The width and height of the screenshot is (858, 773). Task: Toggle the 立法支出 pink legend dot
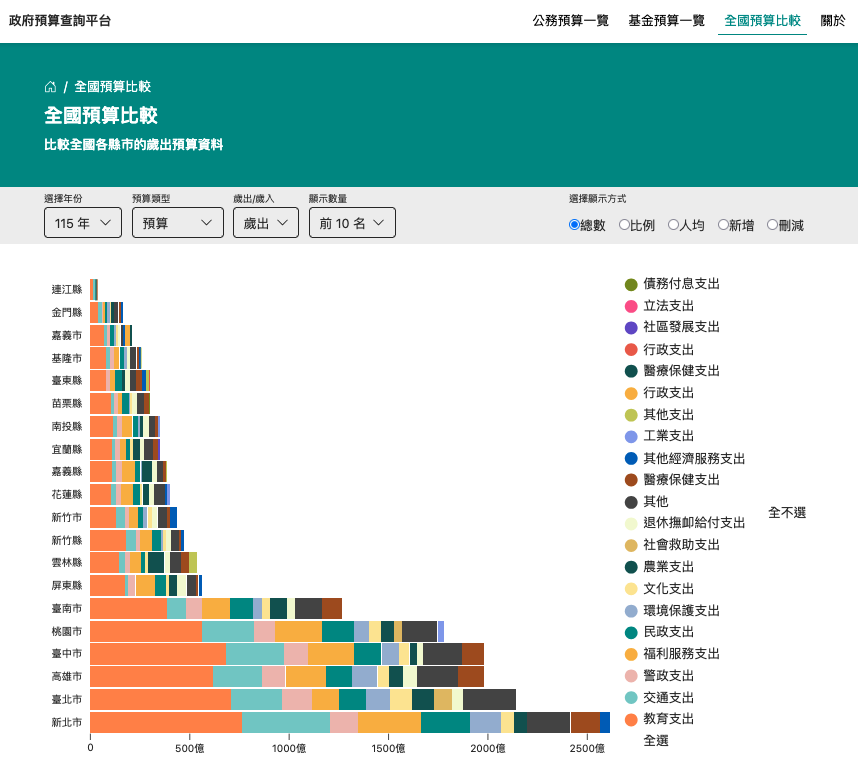tap(631, 306)
